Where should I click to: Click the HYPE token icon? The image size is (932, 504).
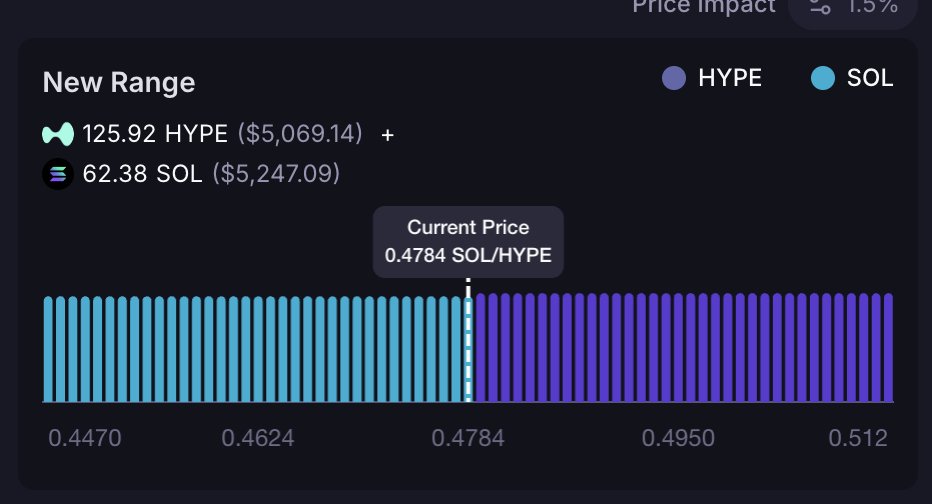point(59,134)
